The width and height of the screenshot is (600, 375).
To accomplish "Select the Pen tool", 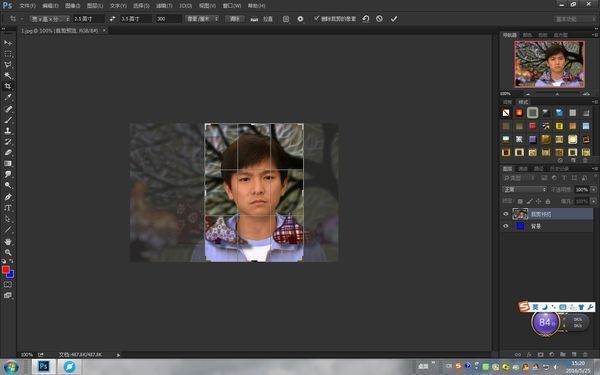I will (x=8, y=197).
